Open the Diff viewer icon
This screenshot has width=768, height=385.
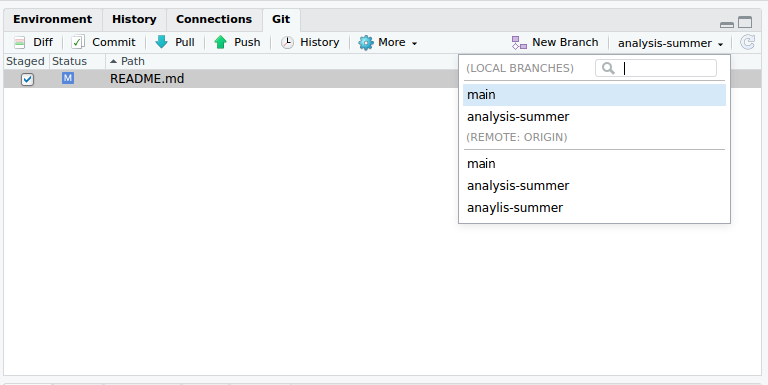[x=20, y=43]
